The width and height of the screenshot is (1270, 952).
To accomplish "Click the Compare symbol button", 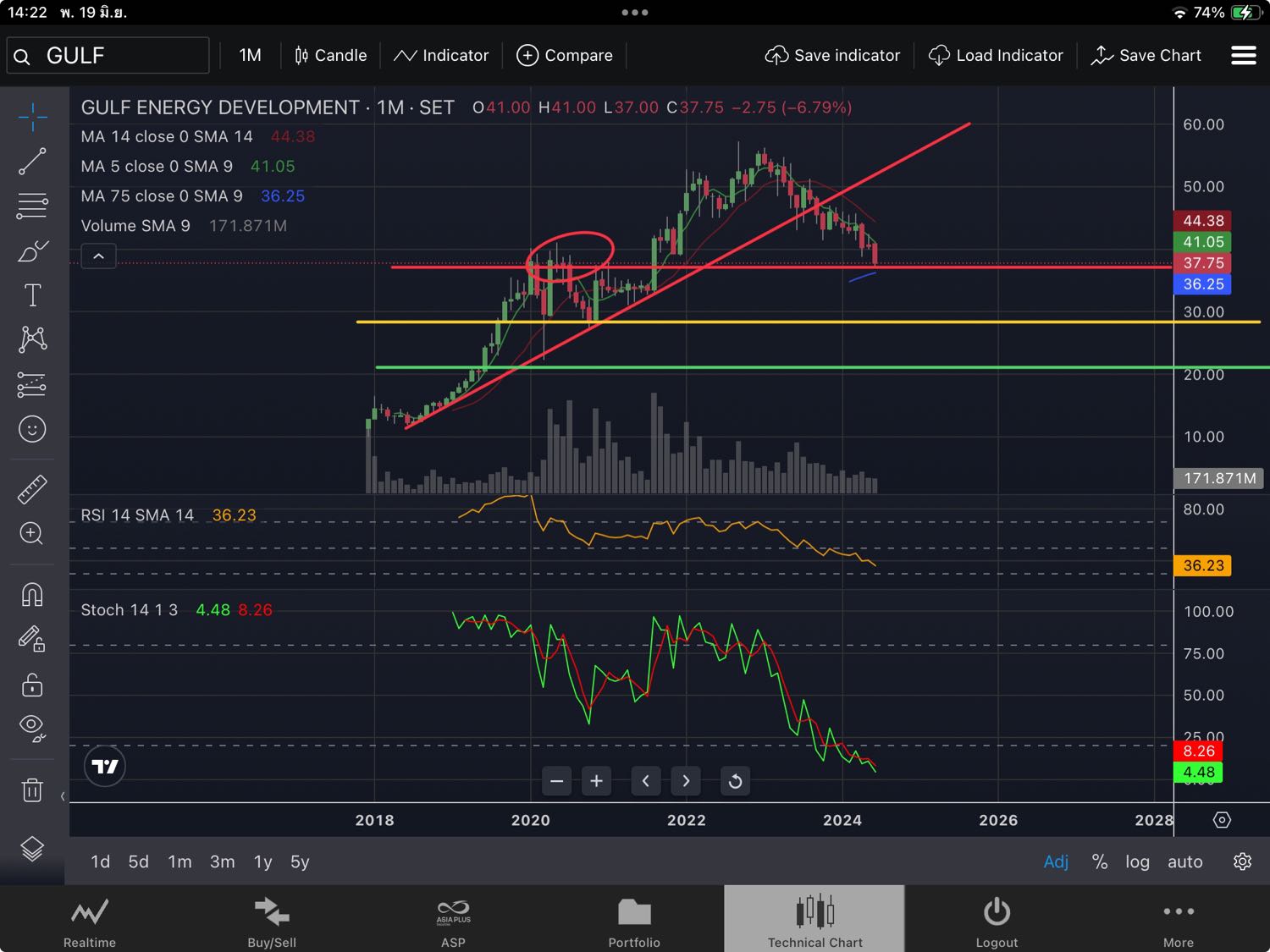I will [x=565, y=55].
